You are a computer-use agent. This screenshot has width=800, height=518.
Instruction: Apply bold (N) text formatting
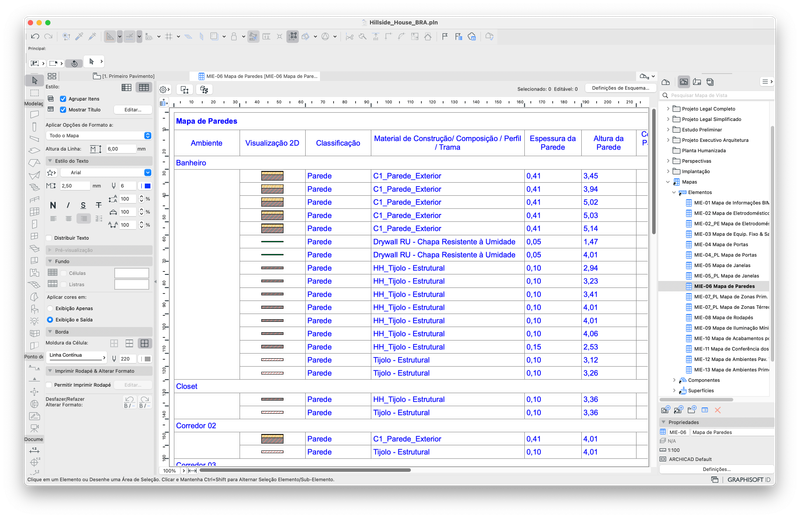click(x=53, y=205)
